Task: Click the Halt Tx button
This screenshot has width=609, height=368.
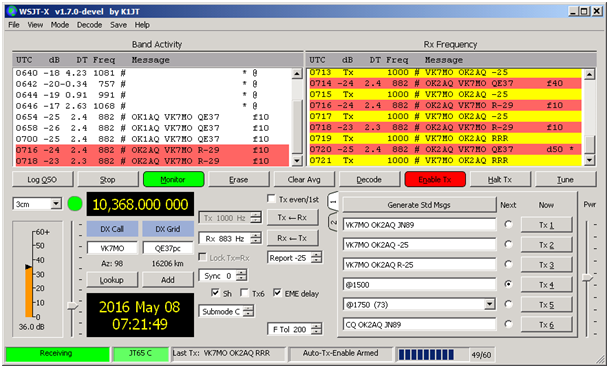Action: pyautogui.click(x=500, y=180)
